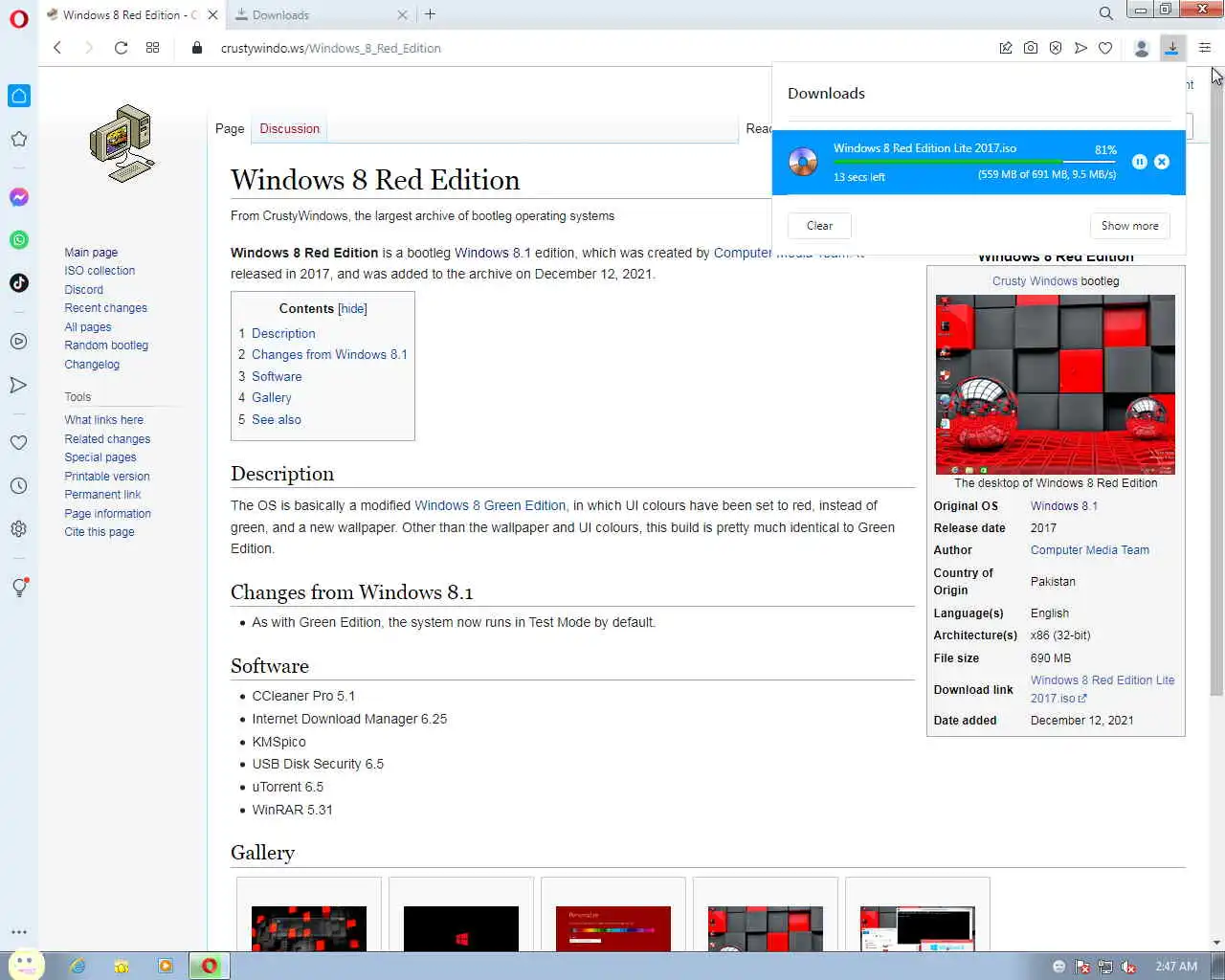Viewport: 1225px width, 980px height.
Task: Click the Clear downloads button
Action: (x=819, y=226)
